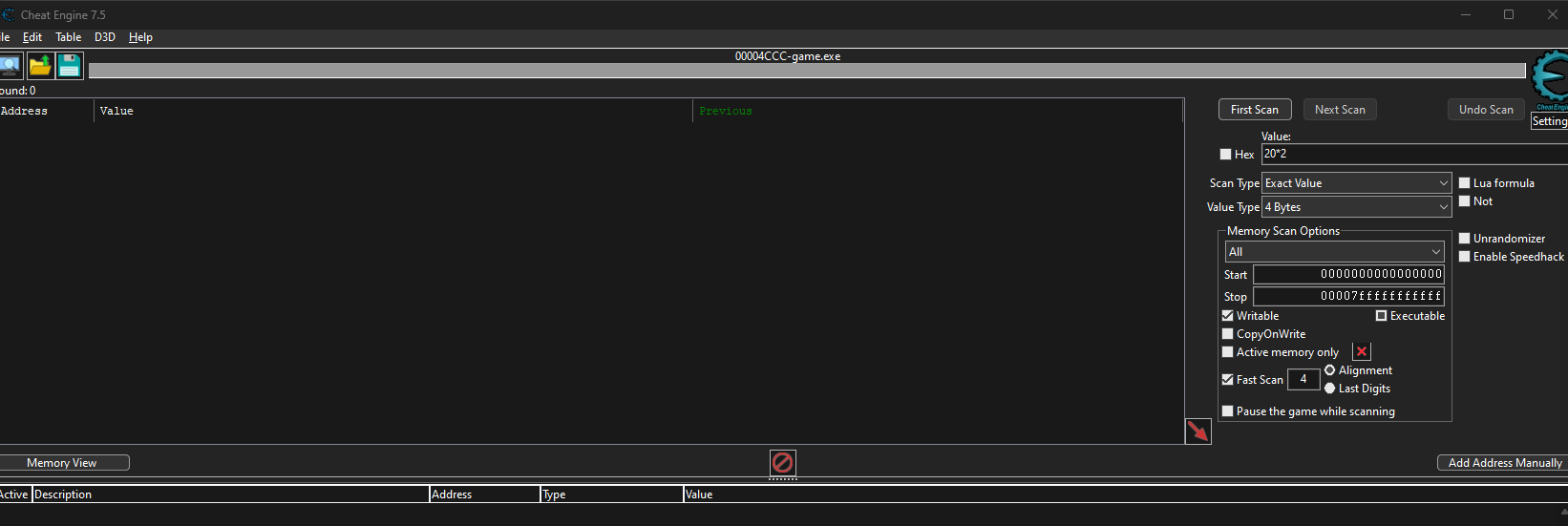1568x526 pixels.
Task: Maximize the Cheat Engine window
Action: 1509,14
